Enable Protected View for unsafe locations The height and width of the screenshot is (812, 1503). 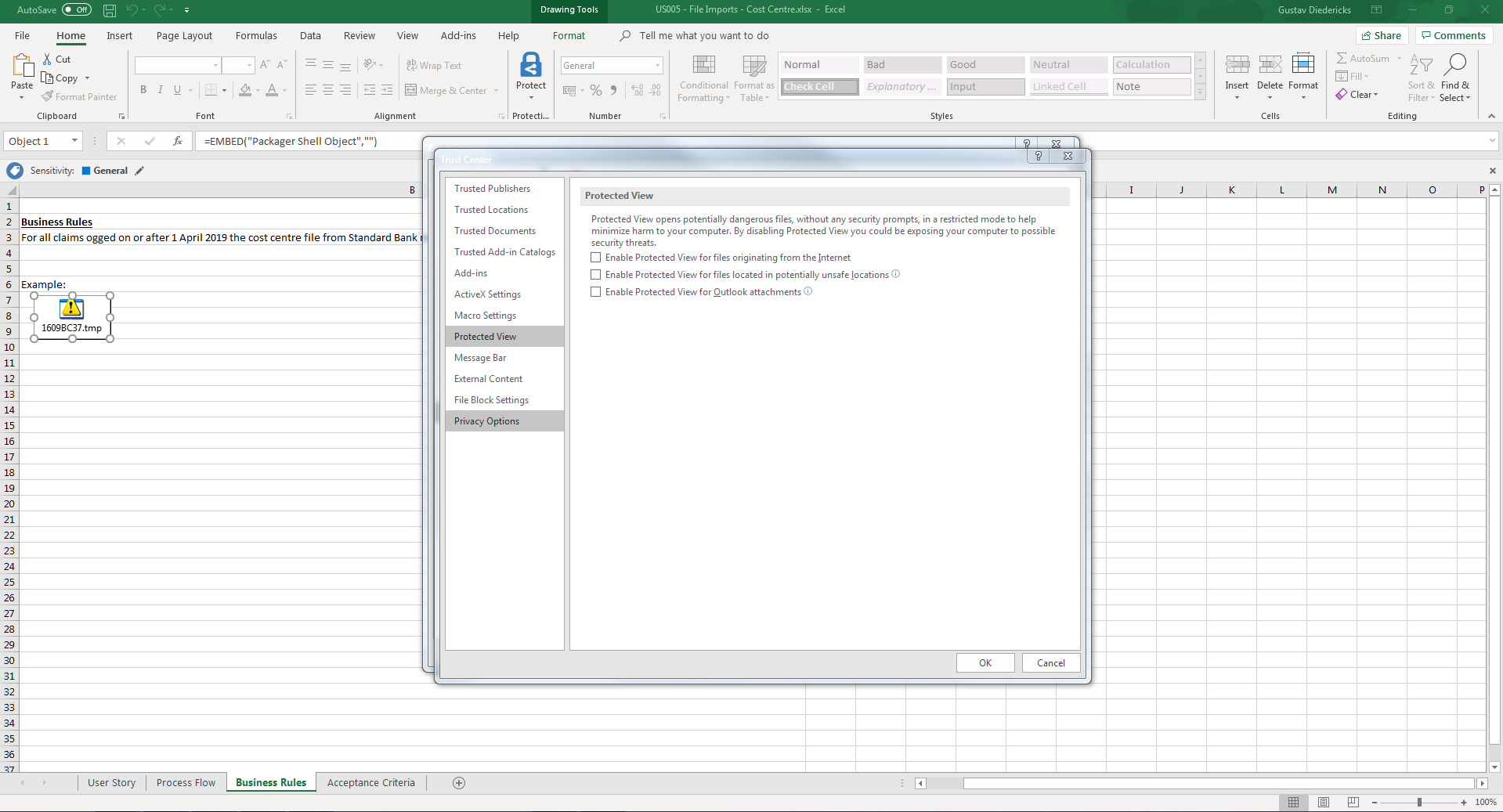[596, 275]
